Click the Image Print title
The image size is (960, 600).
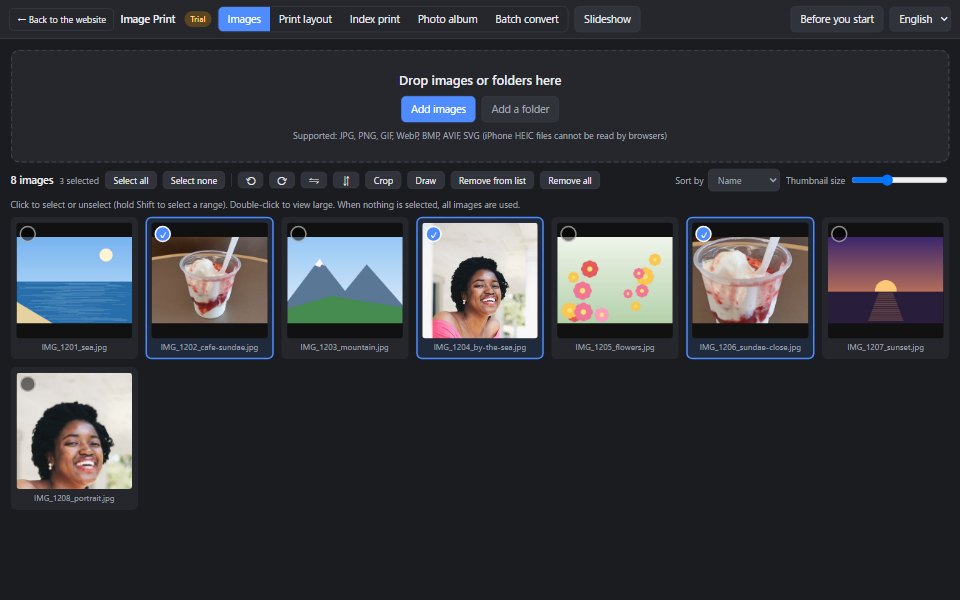coord(148,19)
